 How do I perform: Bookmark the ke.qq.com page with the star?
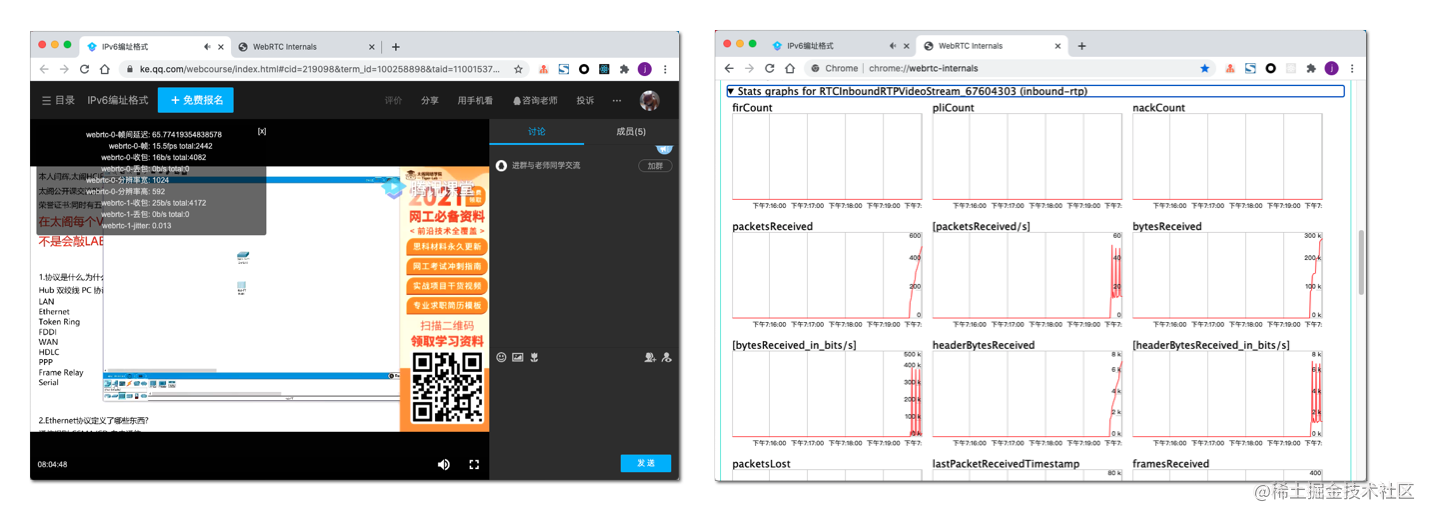(x=518, y=69)
